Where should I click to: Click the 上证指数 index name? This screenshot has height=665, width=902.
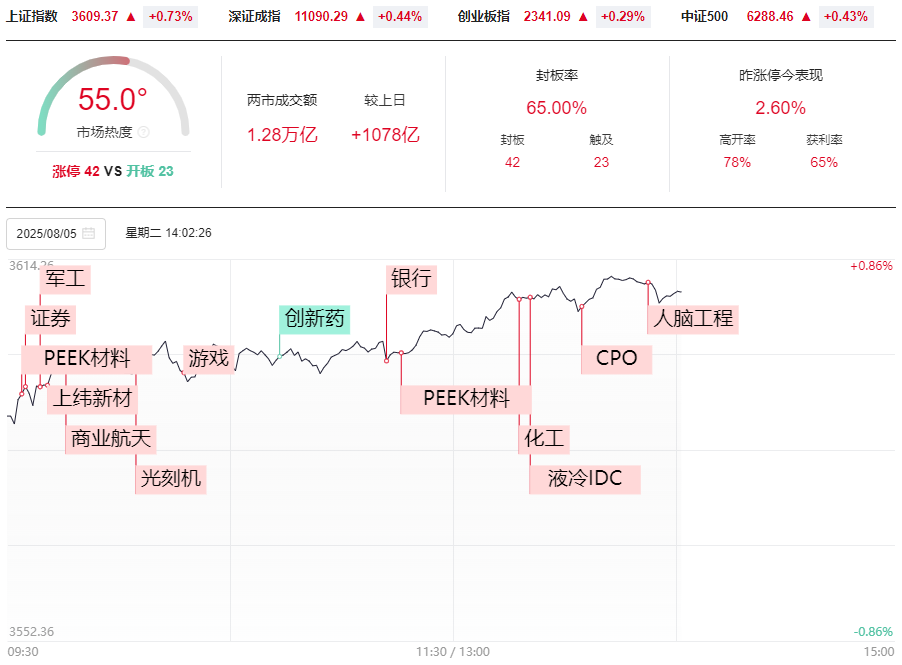point(32,16)
